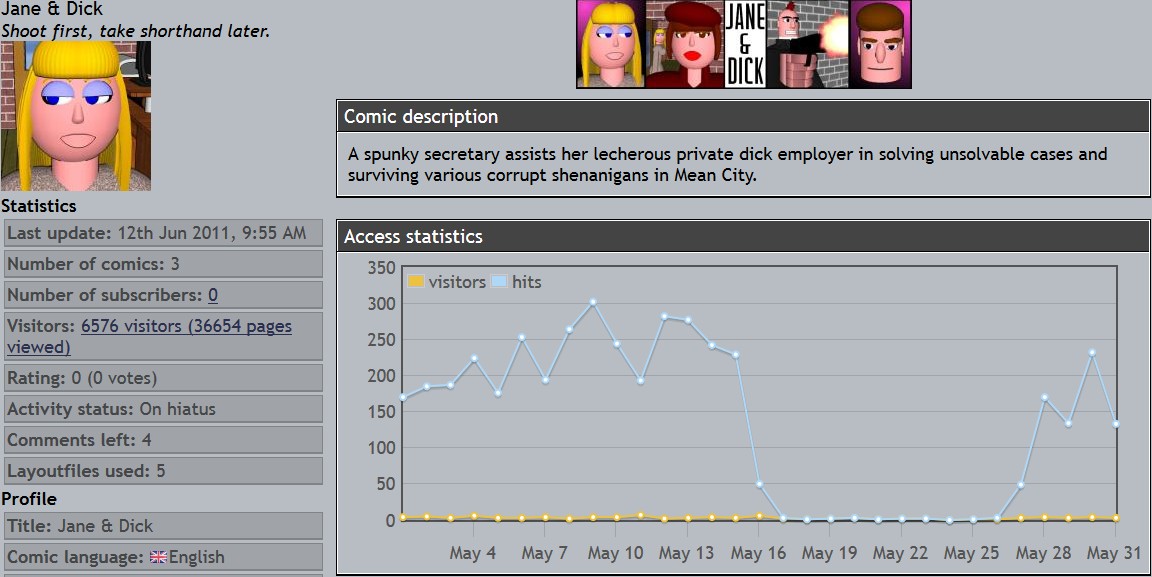Open the 6576 visitors statistics link
The height and width of the screenshot is (577, 1152).
[186, 326]
